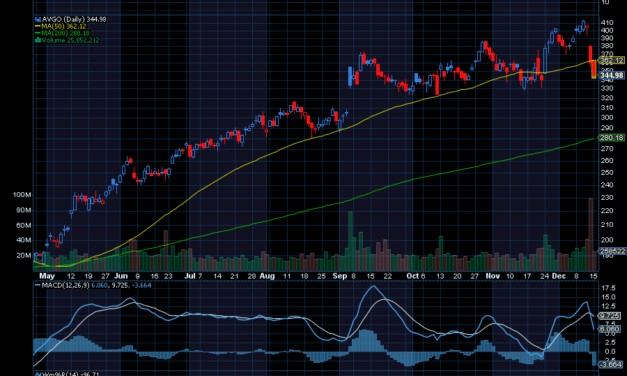Click the 'Dec' month label on time axis
The width and height of the screenshot is (627, 376).
coord(559,276)
